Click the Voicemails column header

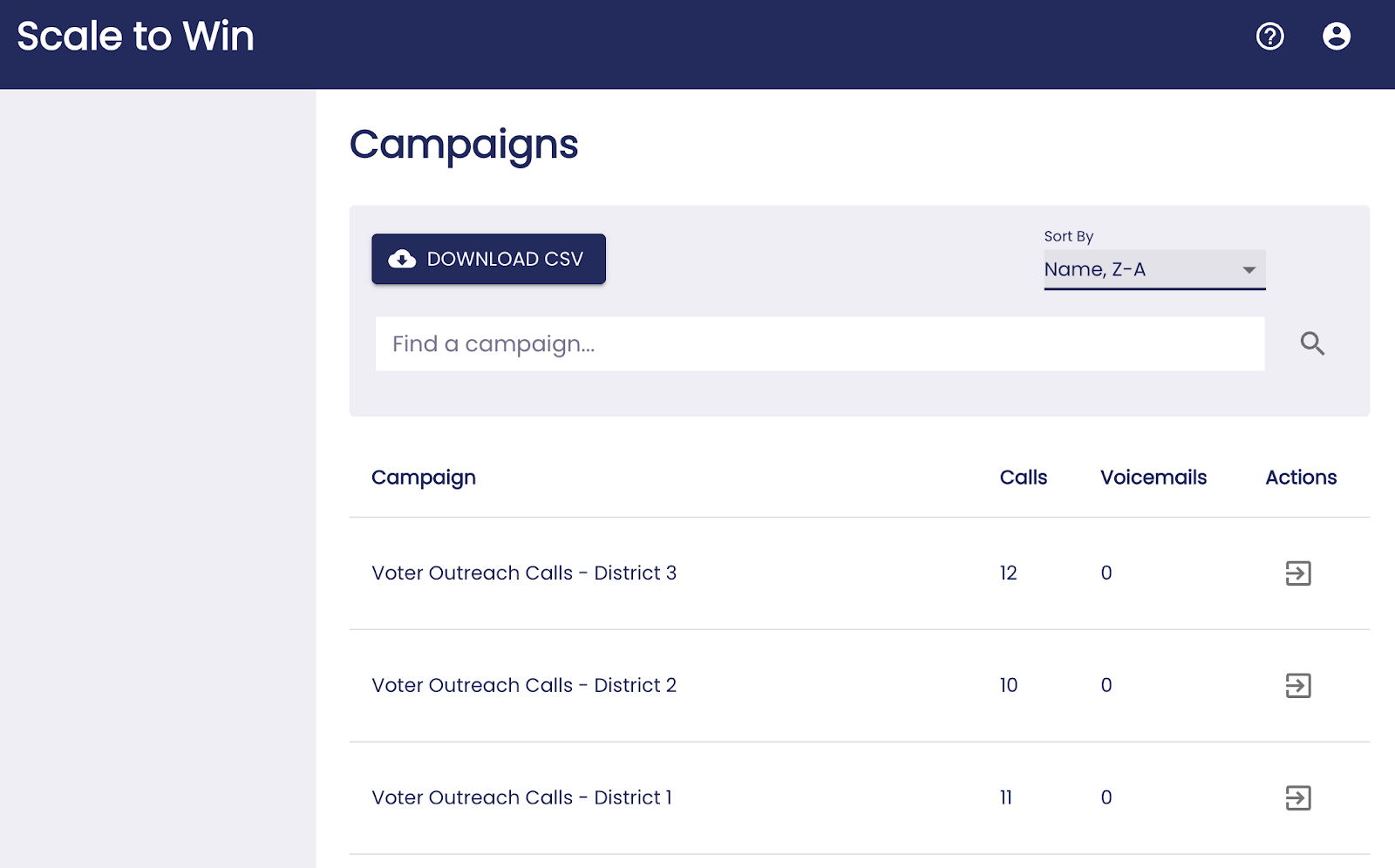1153,478
